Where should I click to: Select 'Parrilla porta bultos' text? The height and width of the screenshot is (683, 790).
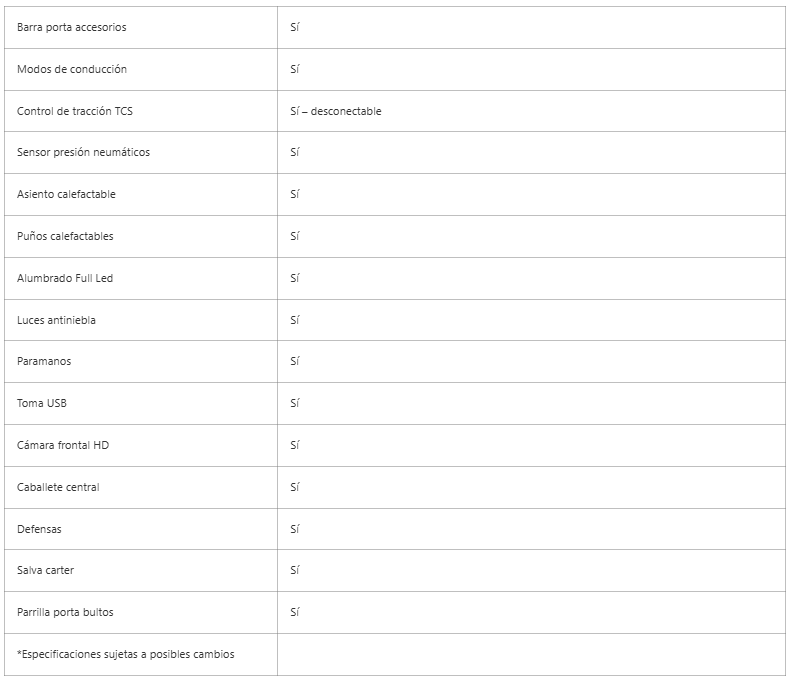click(x=65, y=612)
